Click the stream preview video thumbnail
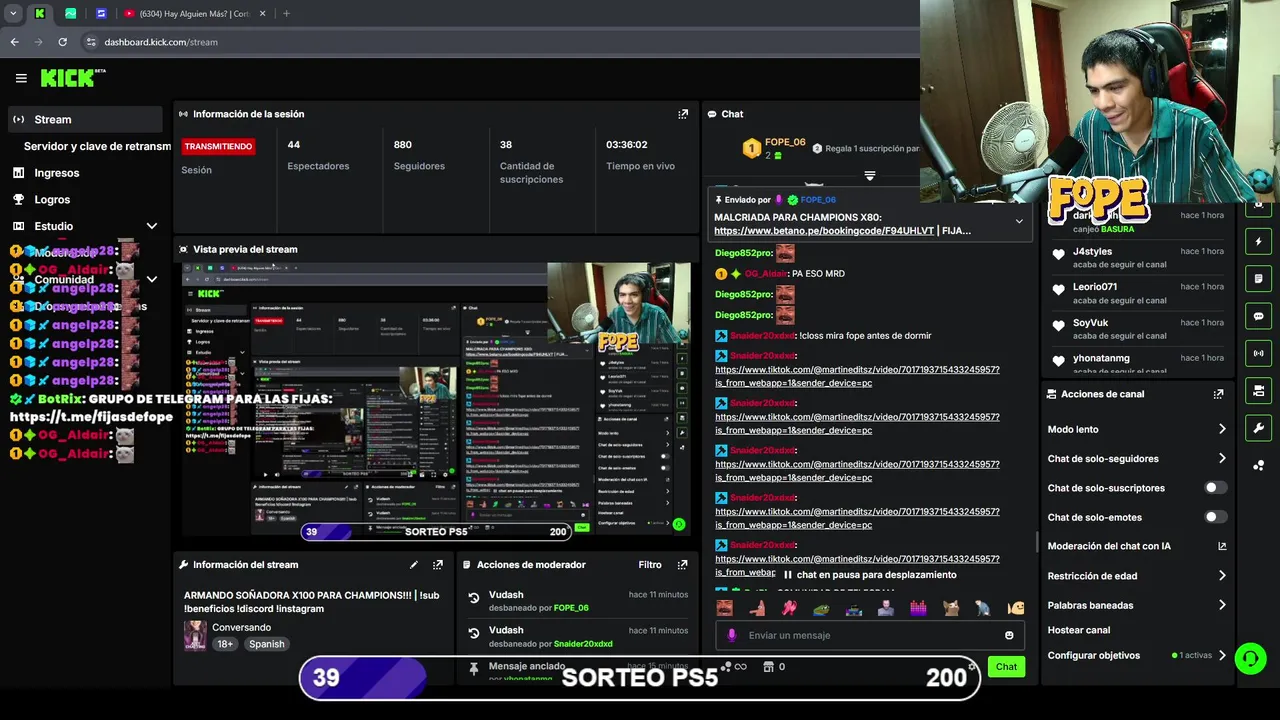The width and height of the screenshot is (1280, 720). coord(436,399)
